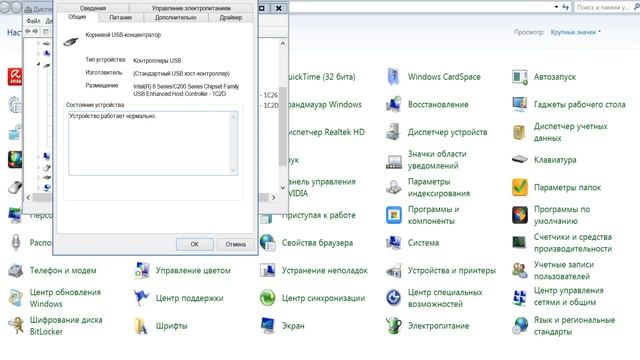
Task: Switch to Управление электропитанием tab
Action: [x=191, y=8]
